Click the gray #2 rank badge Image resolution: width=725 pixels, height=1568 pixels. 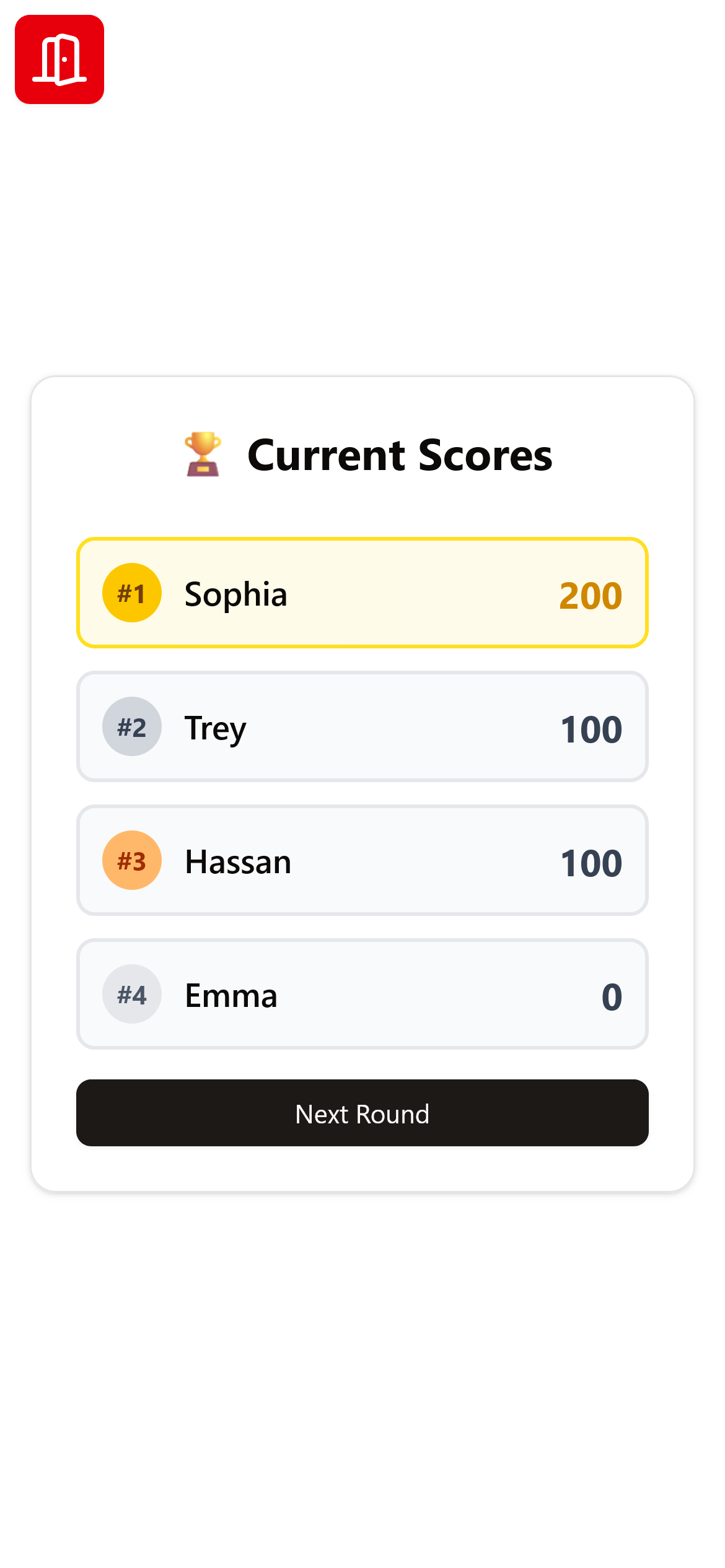point(131,727)
